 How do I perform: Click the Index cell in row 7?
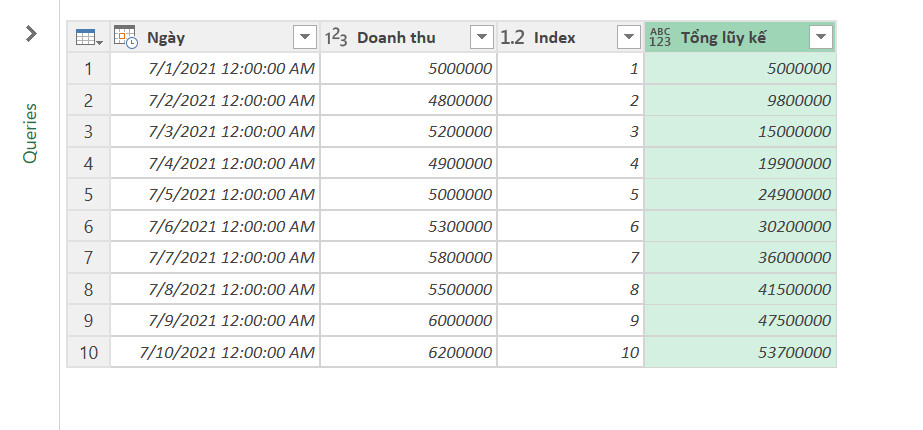tap(570, 257)
